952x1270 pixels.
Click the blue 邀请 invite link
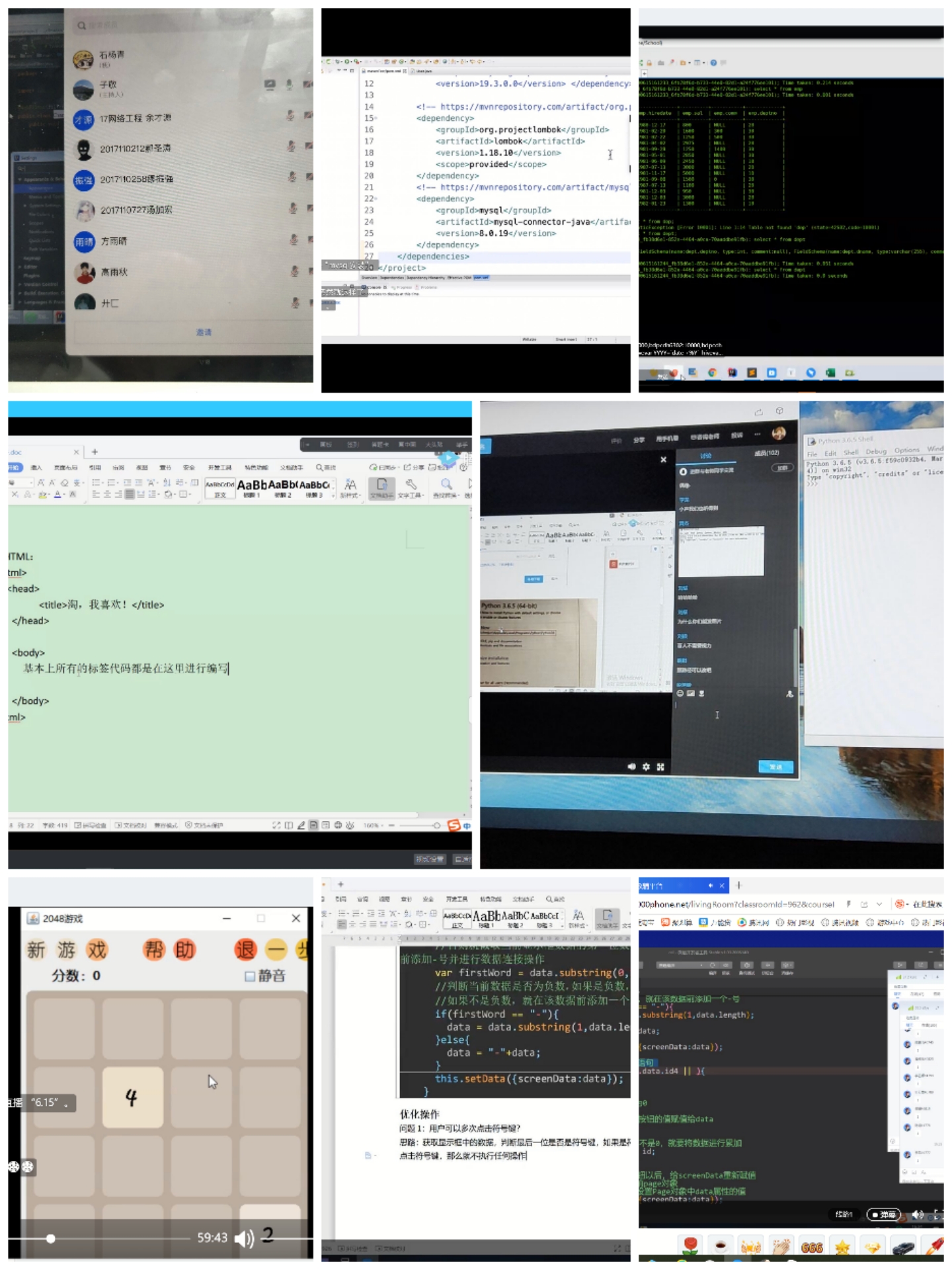[204, 332]
